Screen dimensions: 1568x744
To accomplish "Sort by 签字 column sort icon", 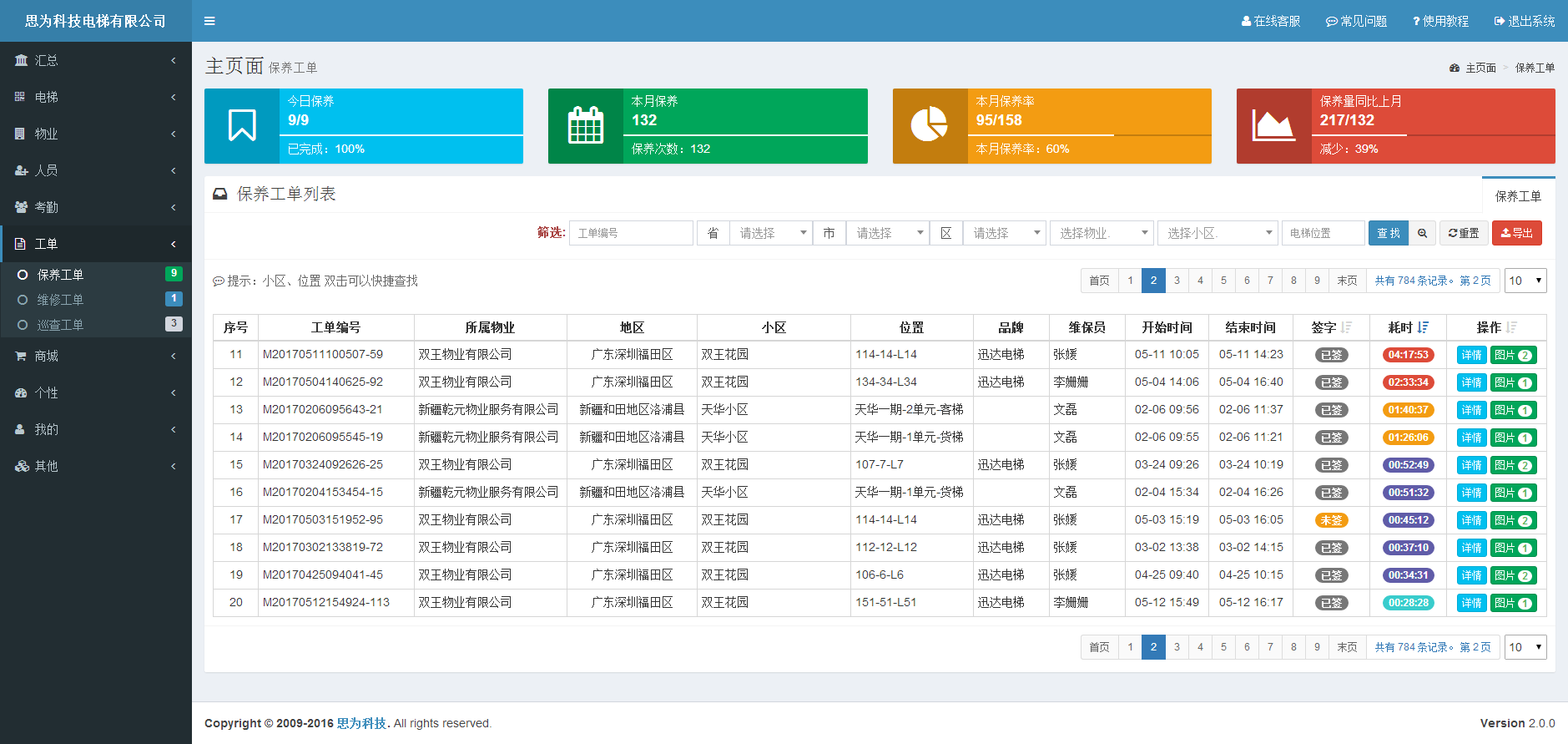I will (1347, 327).
